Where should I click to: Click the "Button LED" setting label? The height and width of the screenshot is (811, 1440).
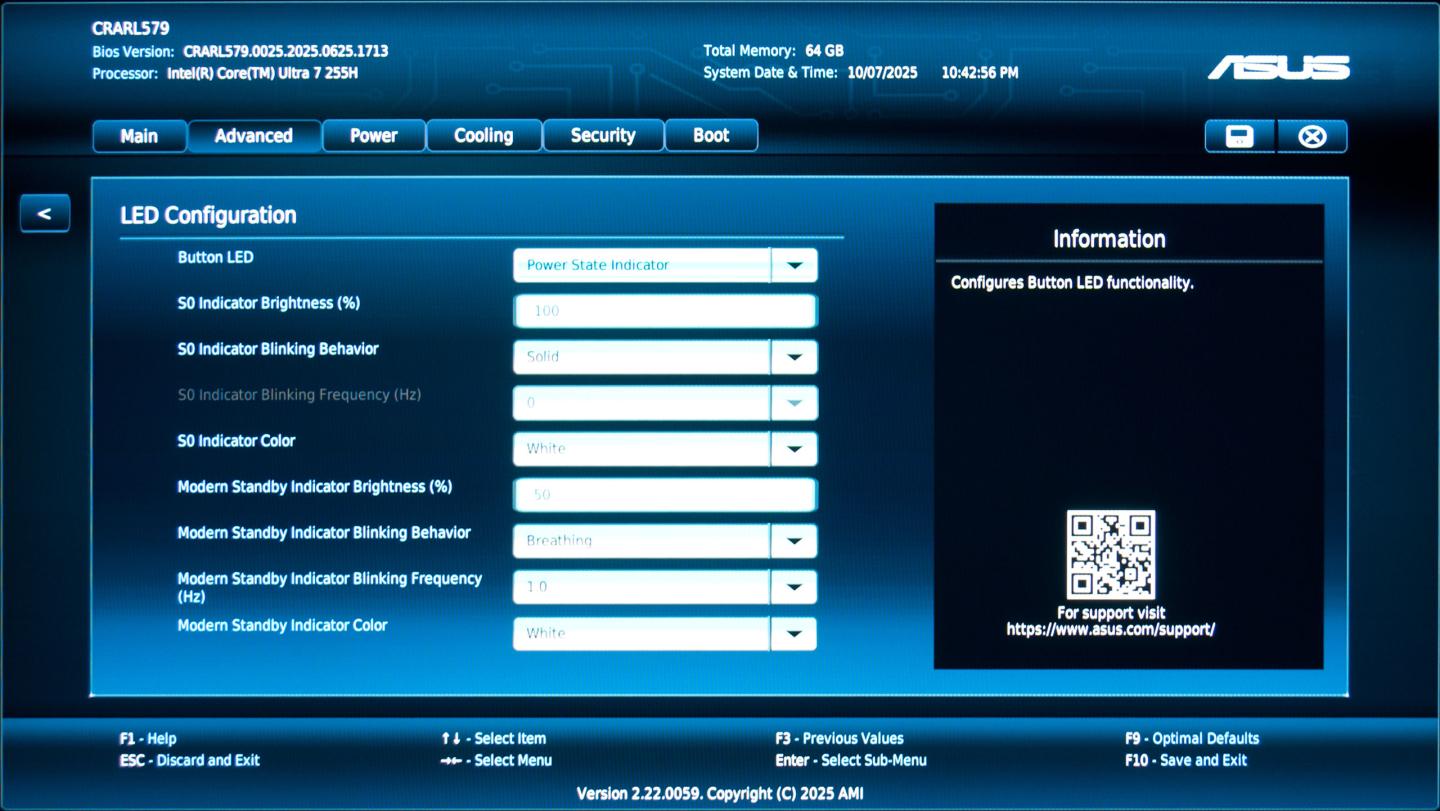tap(215, 257)
